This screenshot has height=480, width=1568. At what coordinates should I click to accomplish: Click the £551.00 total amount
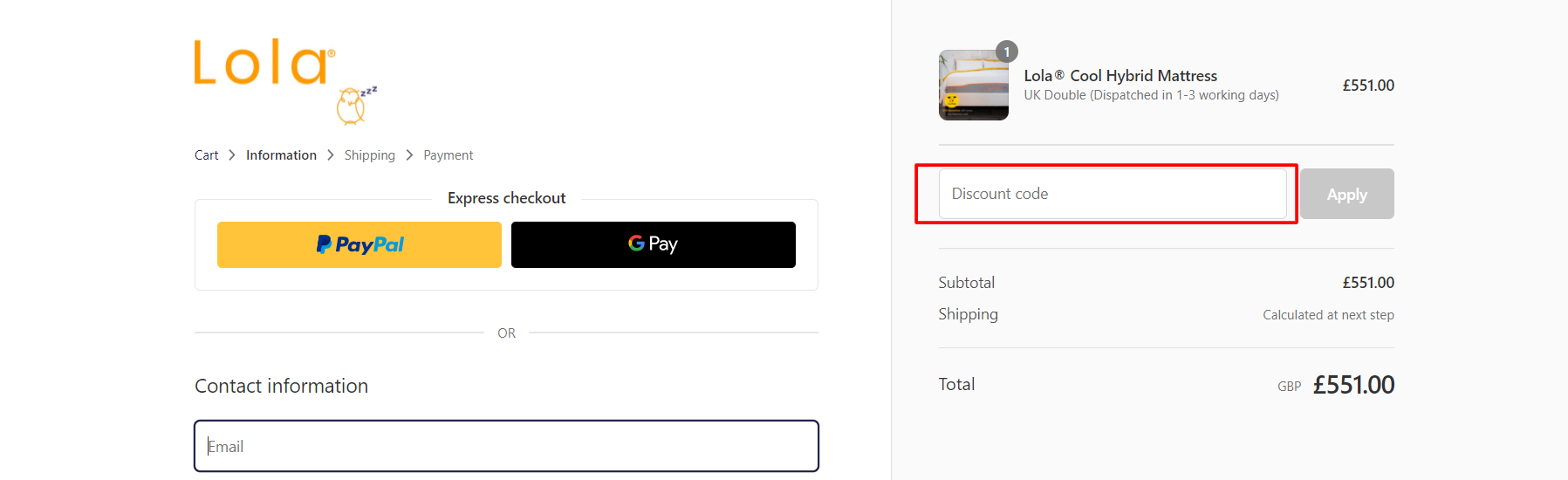coord(1353,385)
